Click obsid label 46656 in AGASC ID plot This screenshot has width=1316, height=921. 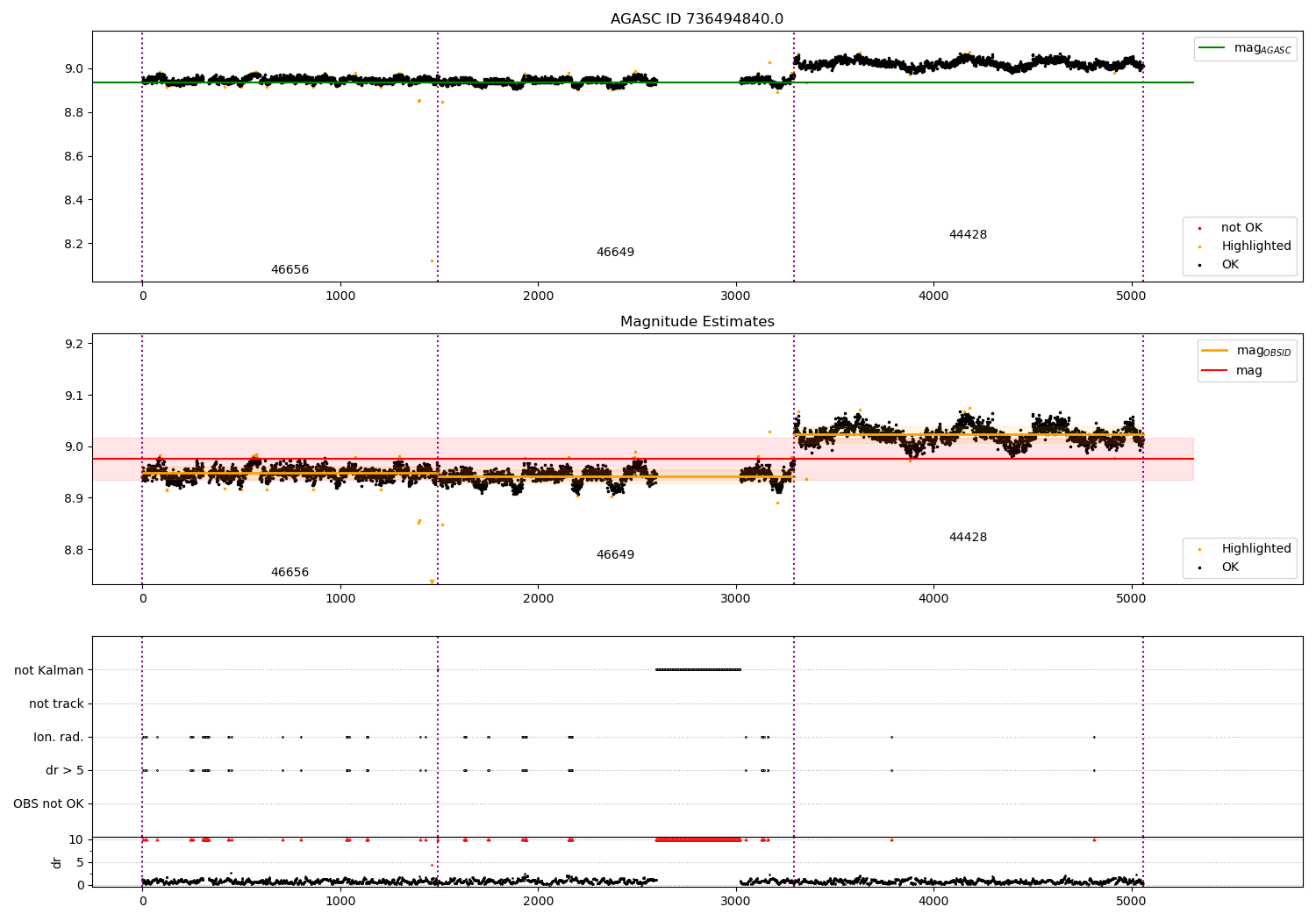click(290, 270)
